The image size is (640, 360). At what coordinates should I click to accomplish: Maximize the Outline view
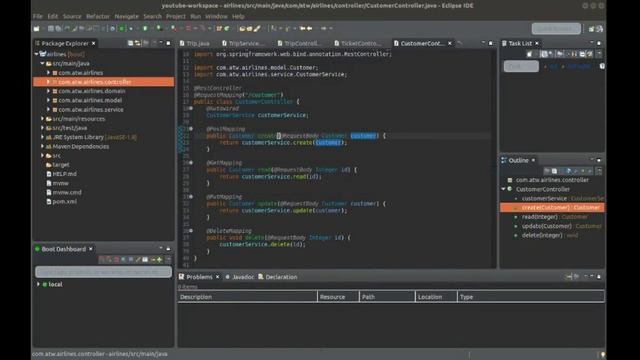pos(599,160)
